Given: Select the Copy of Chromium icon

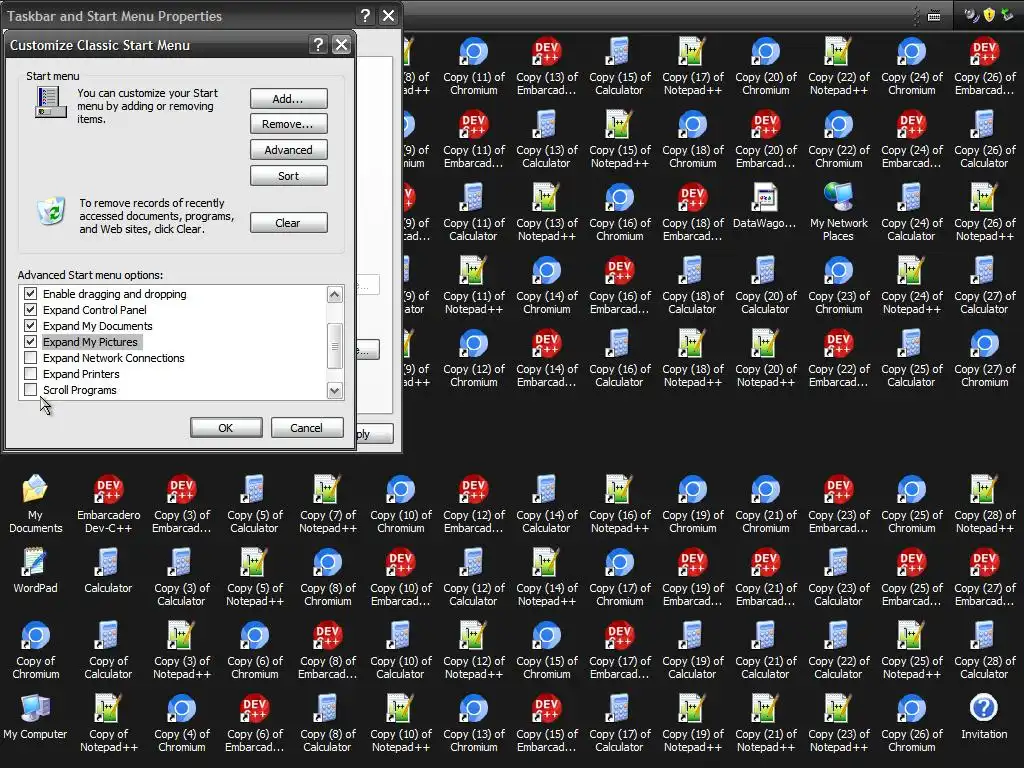Looking at the screenshot, I should (x=35, y=650).
